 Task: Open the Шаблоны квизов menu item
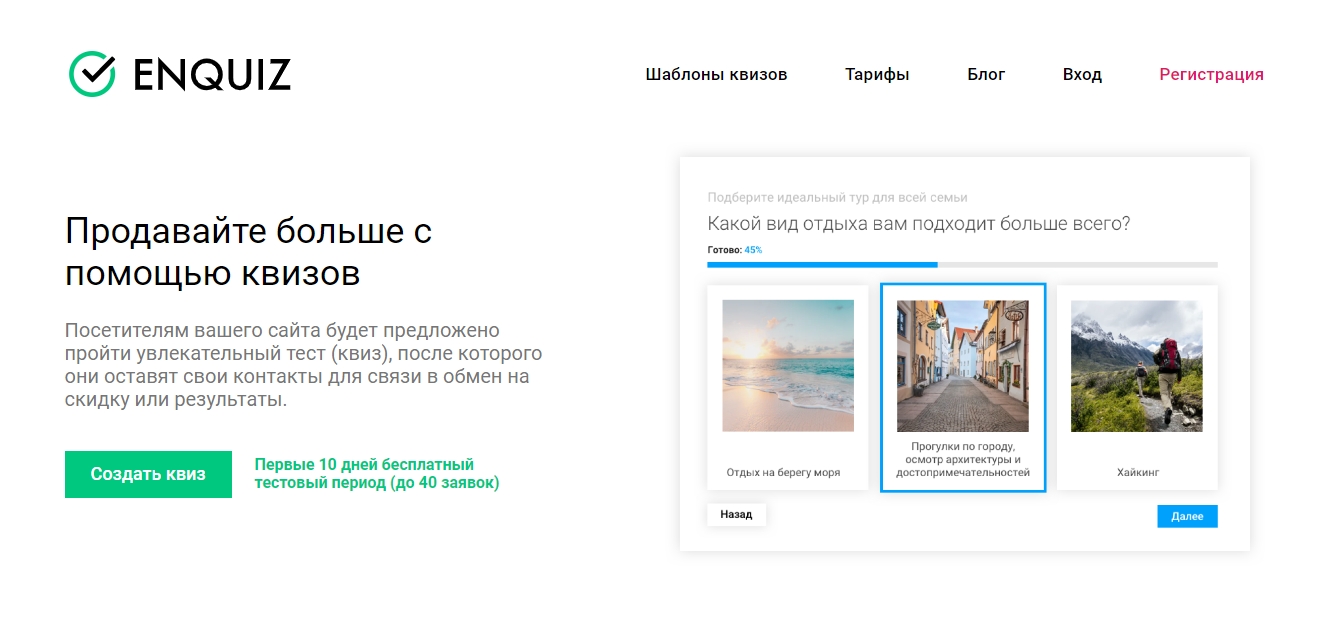click(716, 74)
